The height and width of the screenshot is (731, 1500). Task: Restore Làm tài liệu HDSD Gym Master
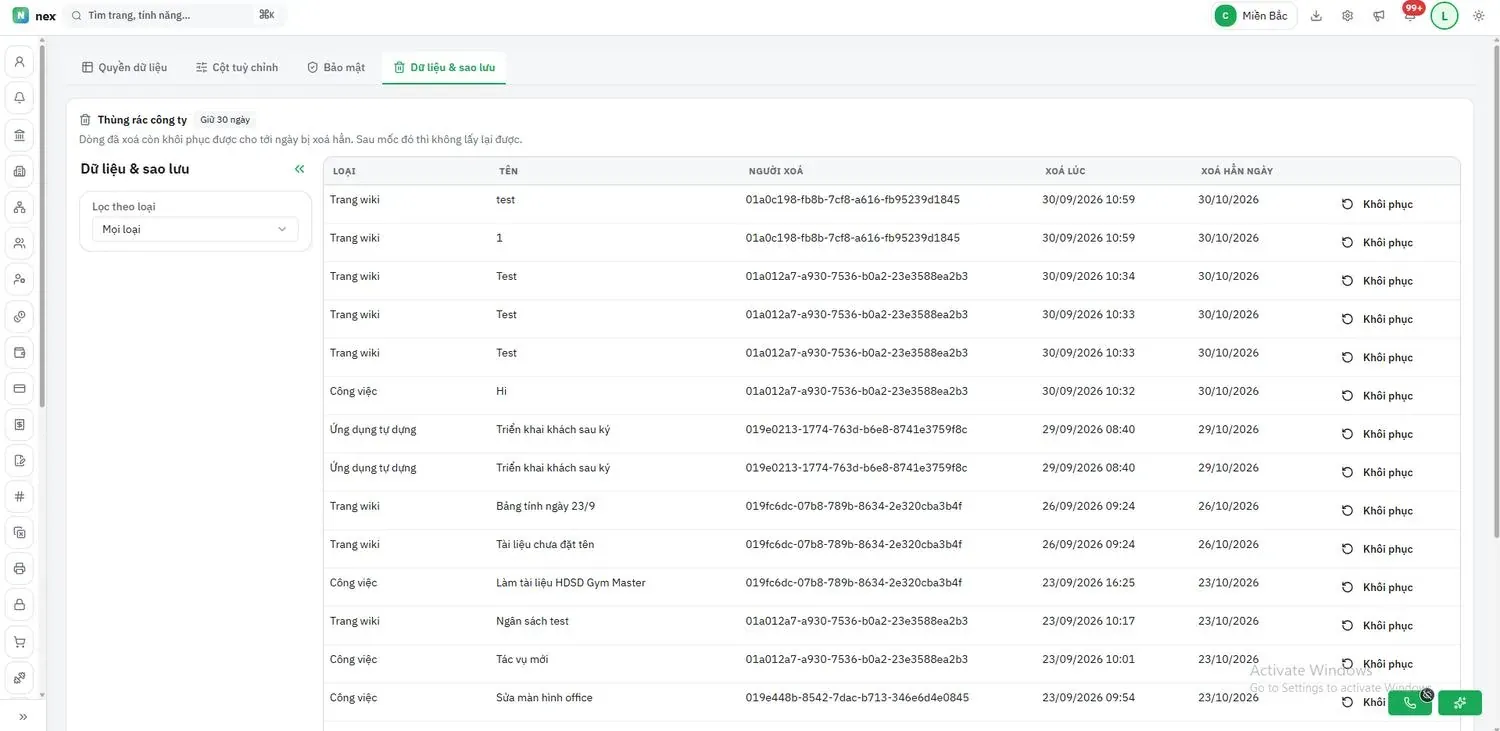tap(1377, 588)
